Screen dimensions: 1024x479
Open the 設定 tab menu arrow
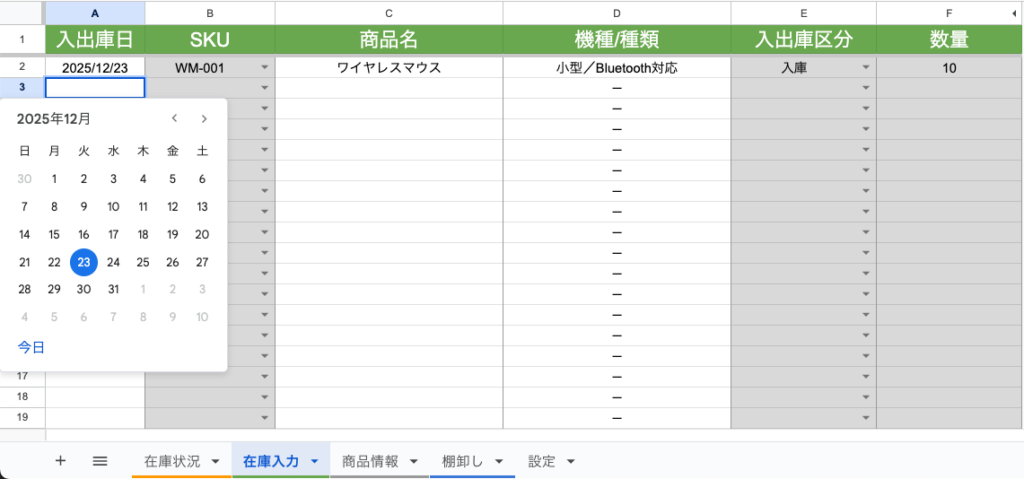(571, 462)
